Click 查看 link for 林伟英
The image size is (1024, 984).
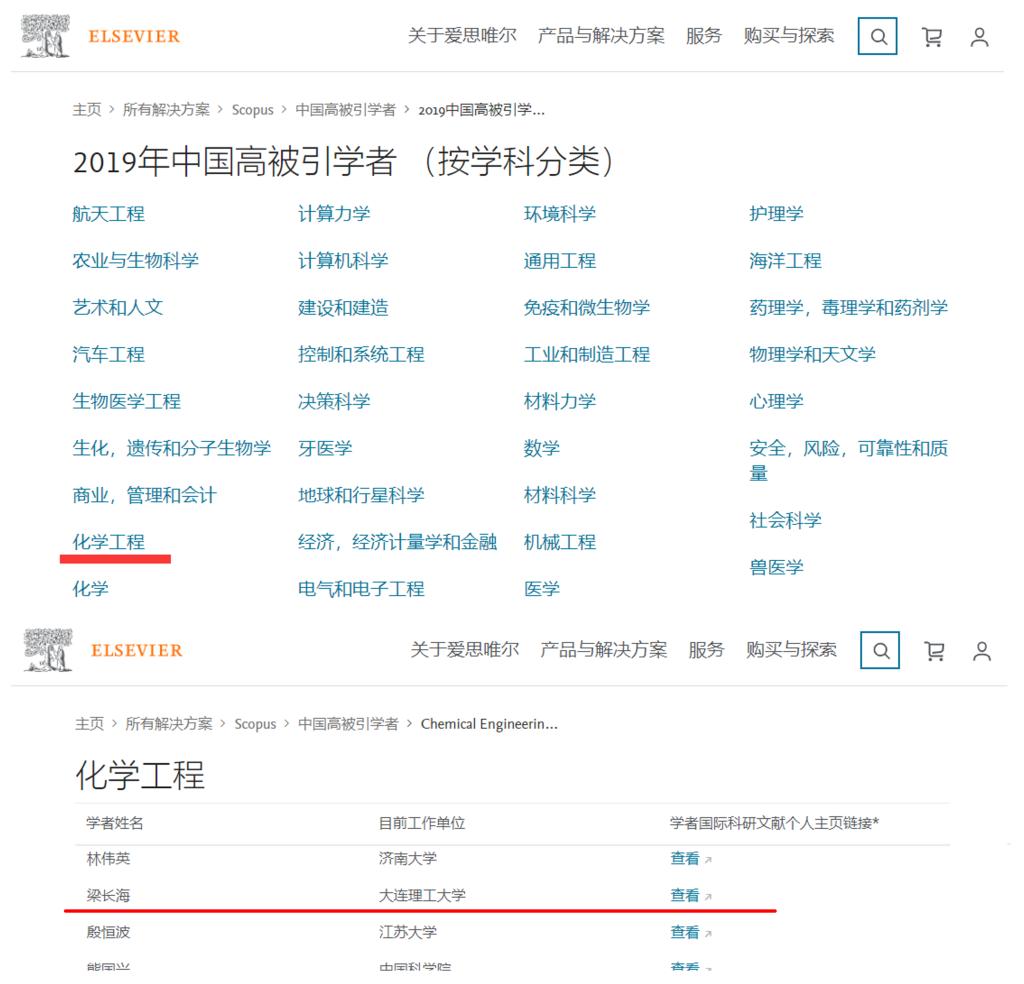(x=685, y=858)
